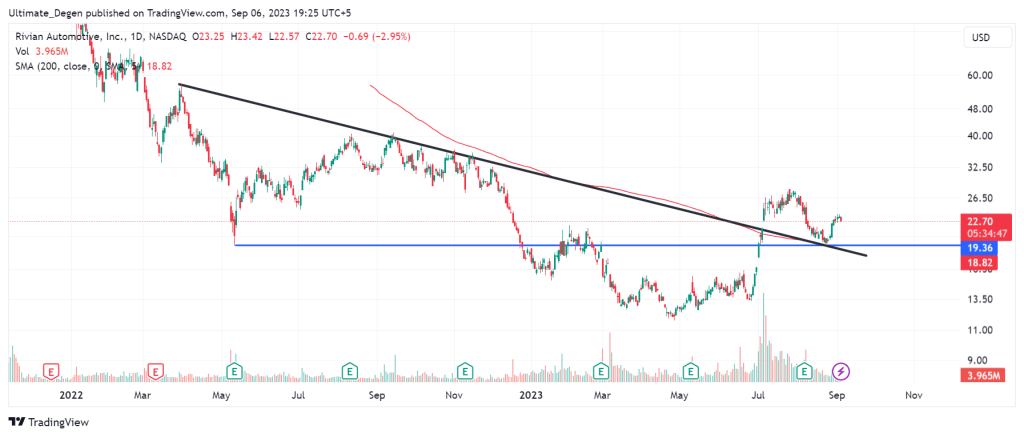The image size is (1024, 437).
Task: Click the 2023 time axis label
Action: [x=530, y=395]
